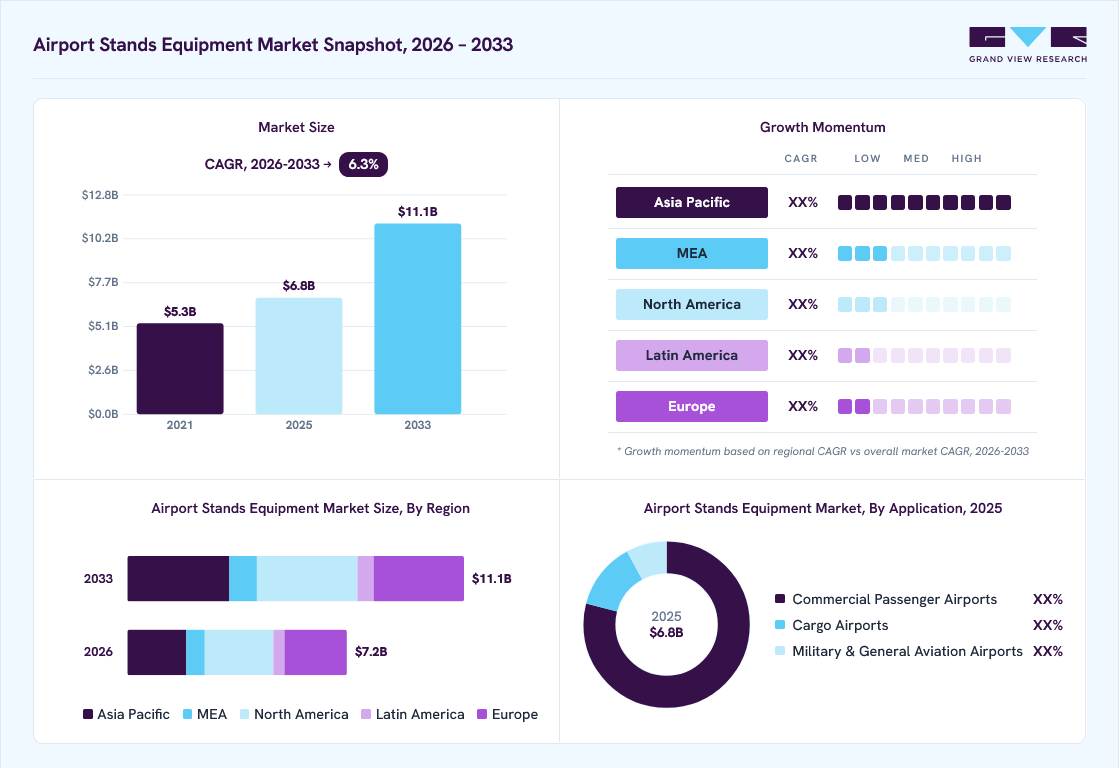Click the 2025 $6.8B donut center label
Screen dimensions: 1120x768
[666, 624]
